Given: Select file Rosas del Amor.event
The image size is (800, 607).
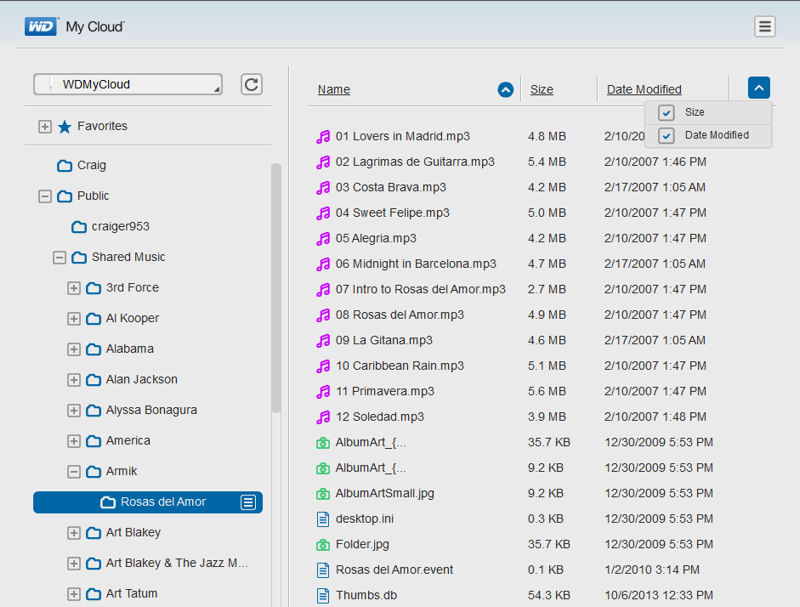Looking at the screenshot, I should tap(394, 570).
